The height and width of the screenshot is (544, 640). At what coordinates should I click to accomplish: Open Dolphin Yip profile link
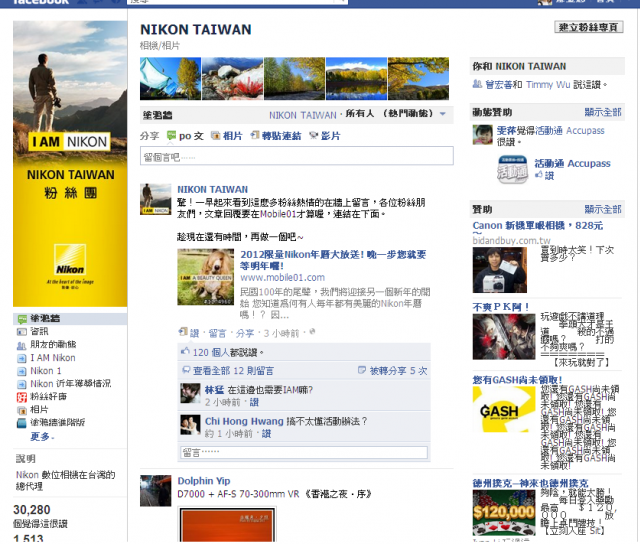(204, 481)
